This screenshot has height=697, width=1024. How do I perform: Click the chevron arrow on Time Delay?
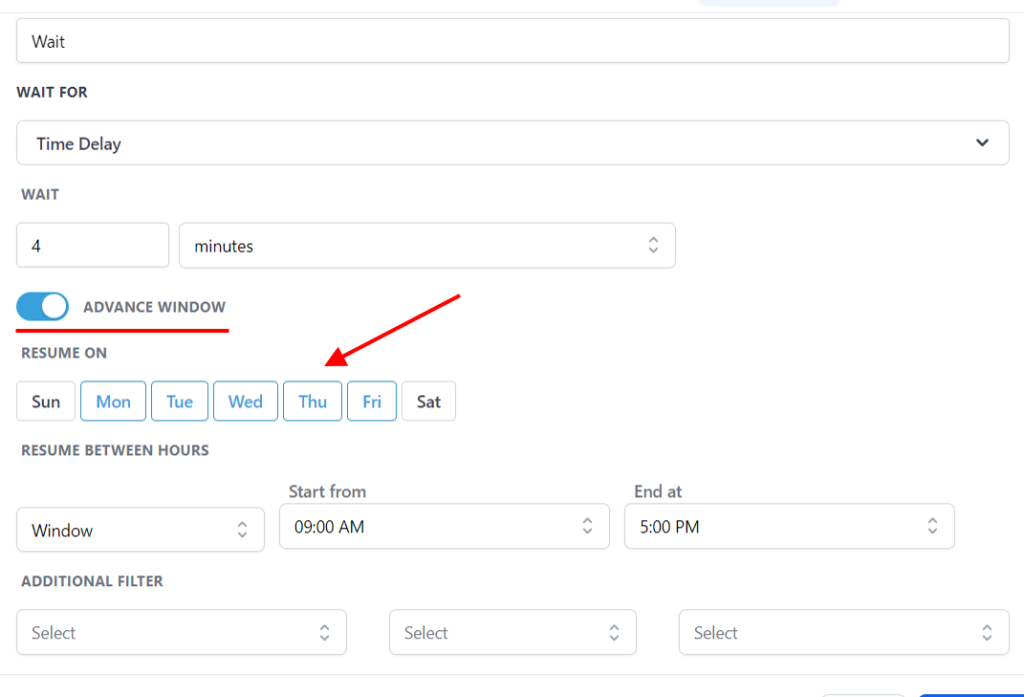982,143
